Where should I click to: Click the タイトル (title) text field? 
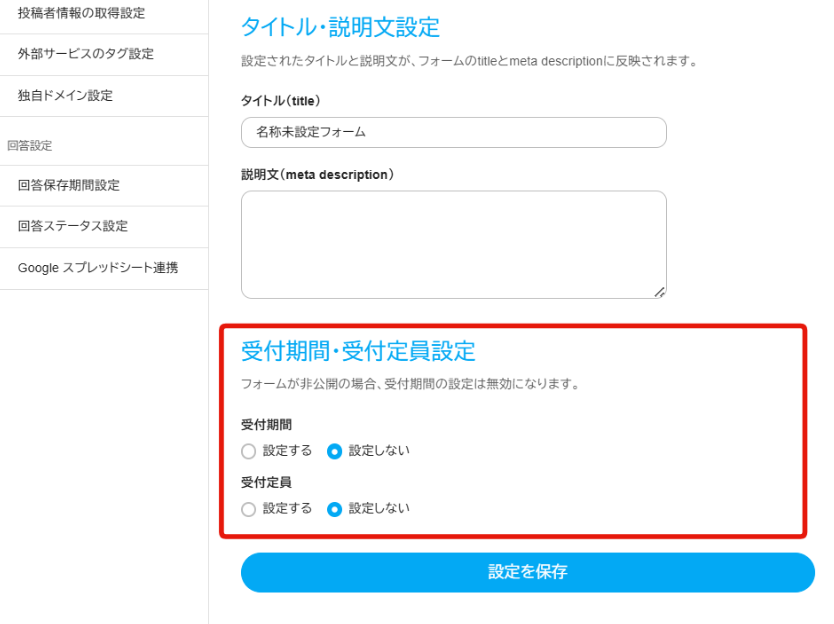pos(453,132)
